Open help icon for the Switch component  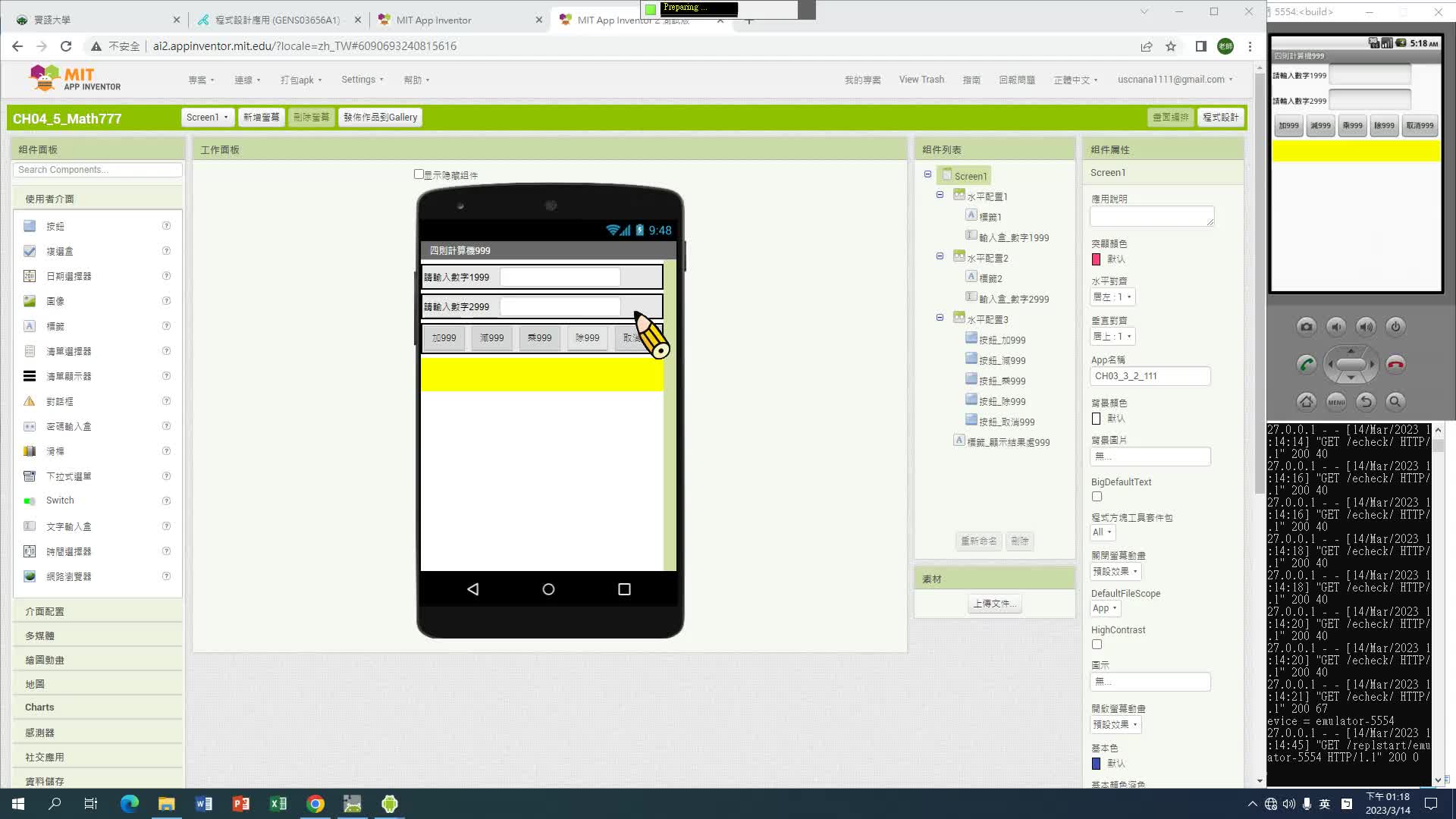[x=166, y=500]
